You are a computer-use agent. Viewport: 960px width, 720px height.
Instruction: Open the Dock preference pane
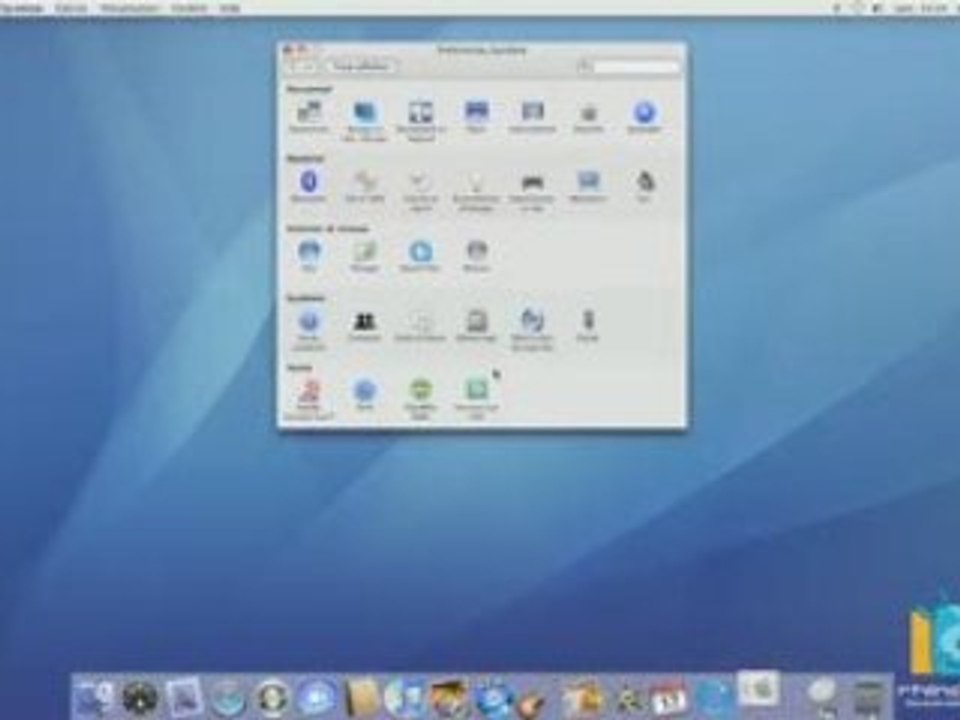pos(476,116)
